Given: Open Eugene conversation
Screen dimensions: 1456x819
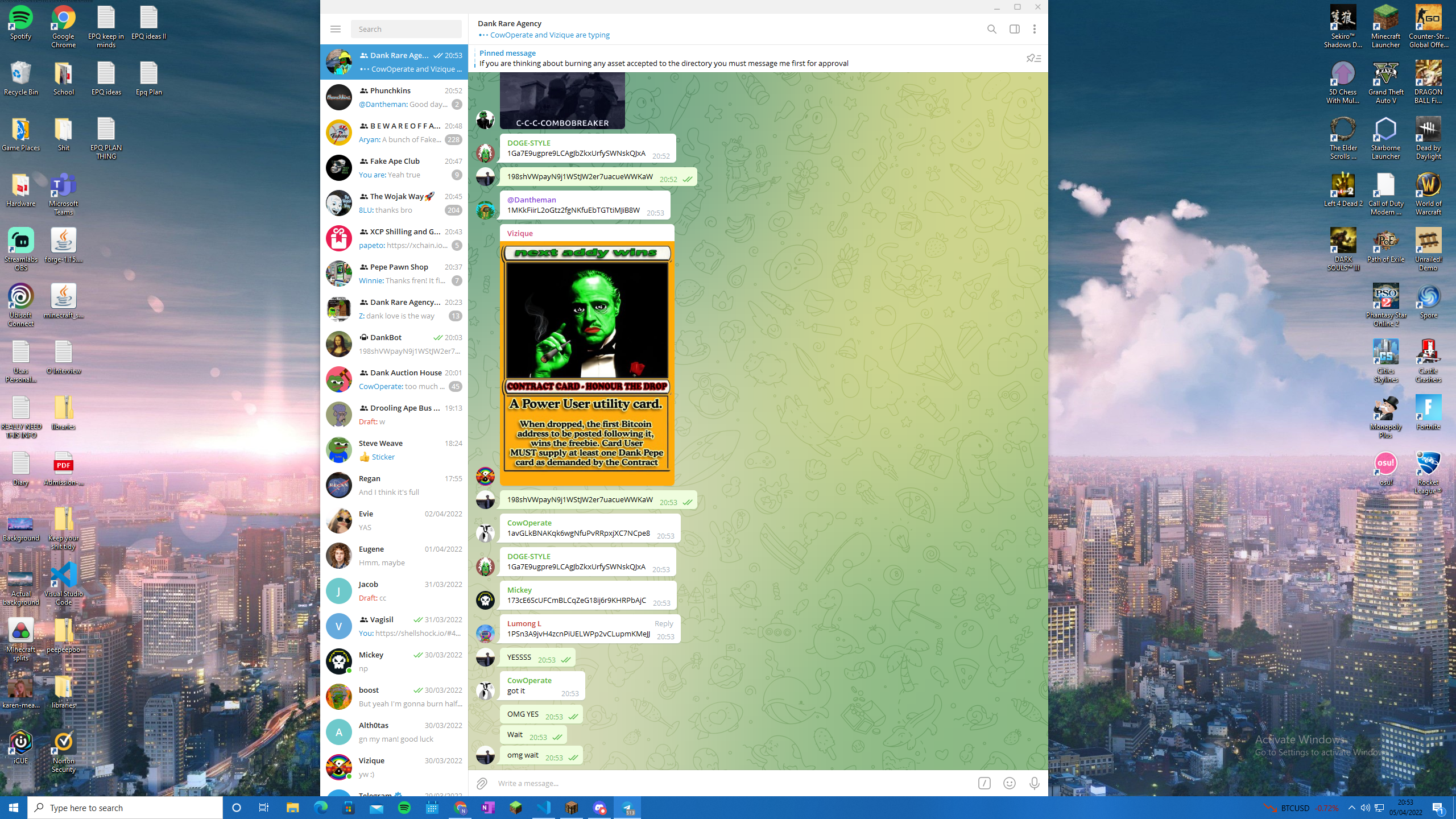Looking at the screenshot, I should pos(394,556).
